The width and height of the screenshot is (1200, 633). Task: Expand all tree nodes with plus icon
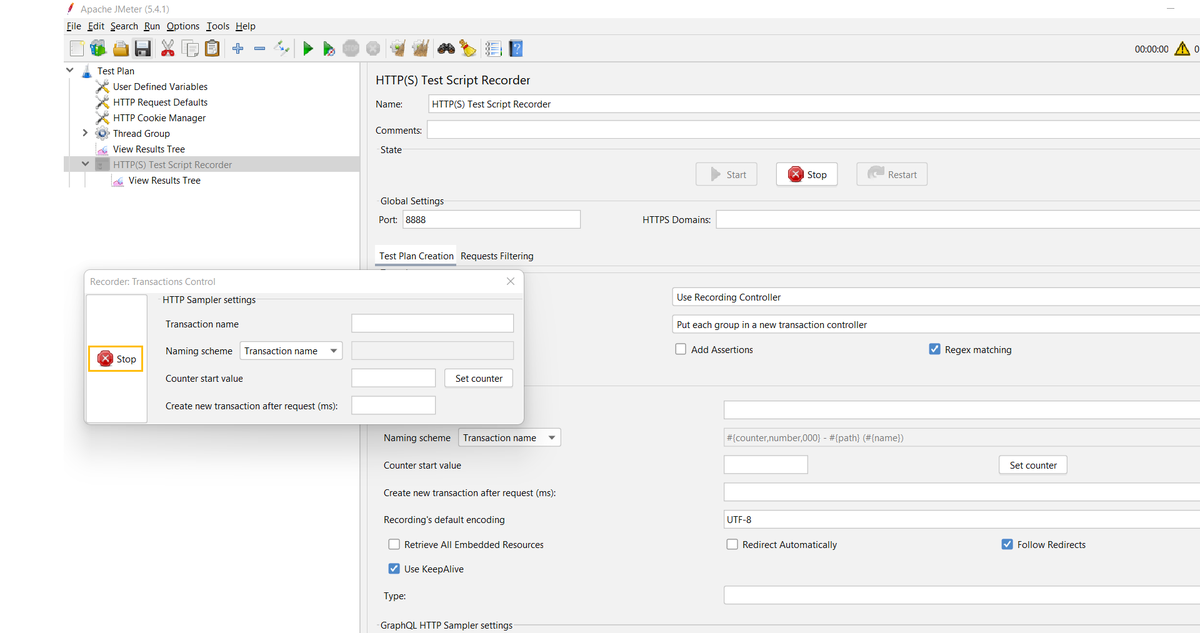238,48
